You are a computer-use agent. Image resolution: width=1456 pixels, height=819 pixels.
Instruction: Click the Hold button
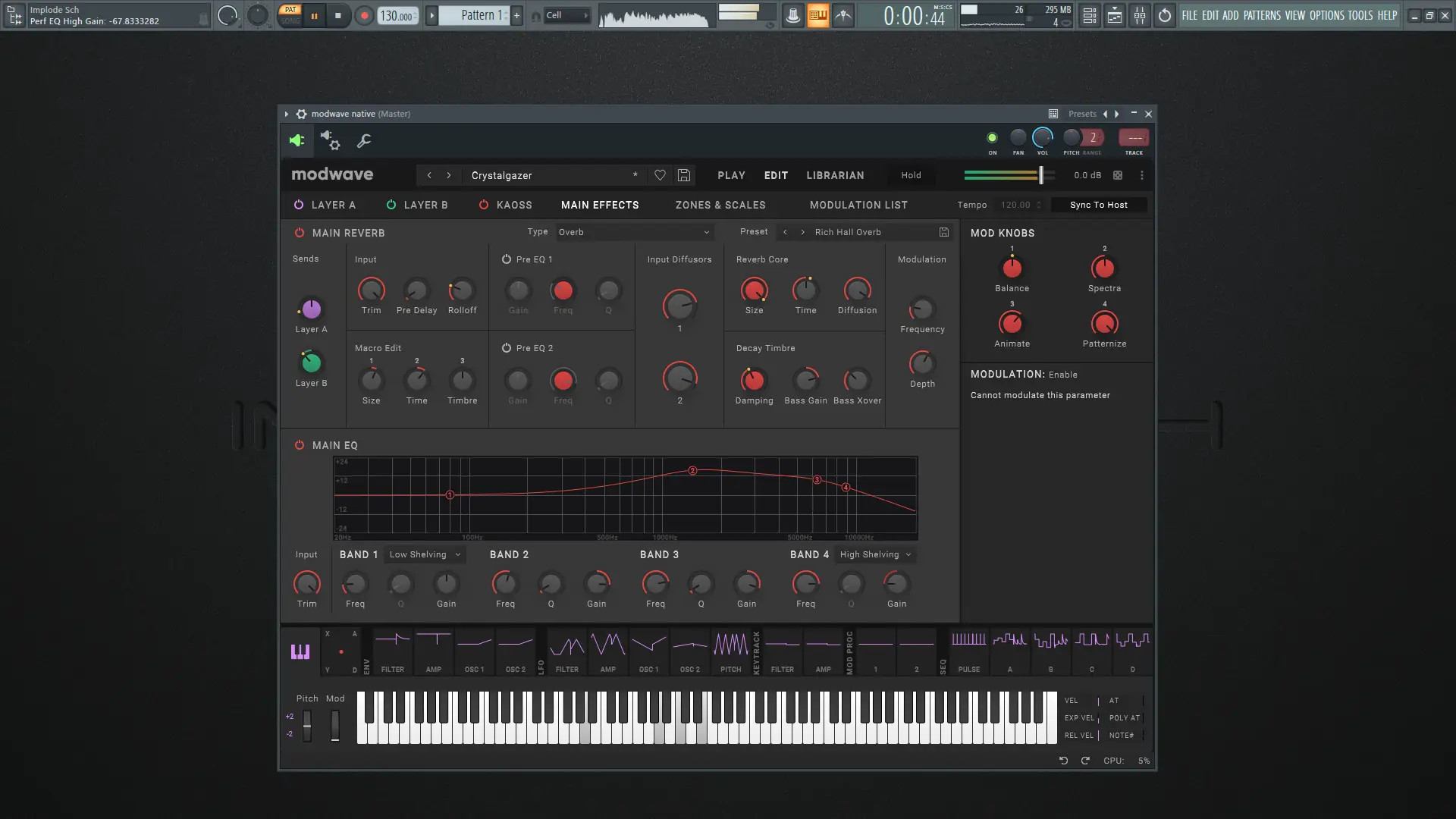(x=911, y=175)
